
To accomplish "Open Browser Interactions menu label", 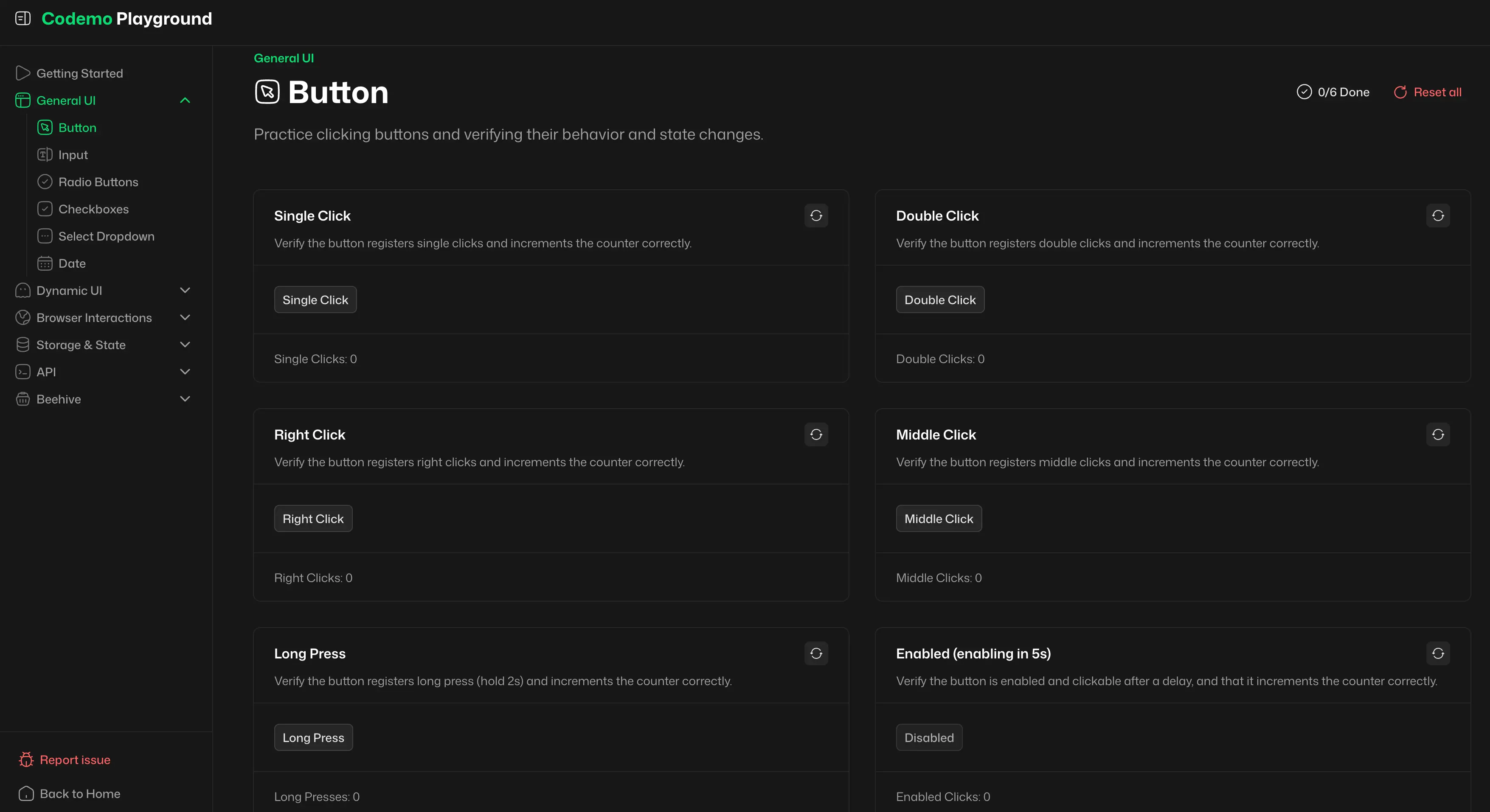I will coord(94,318).
